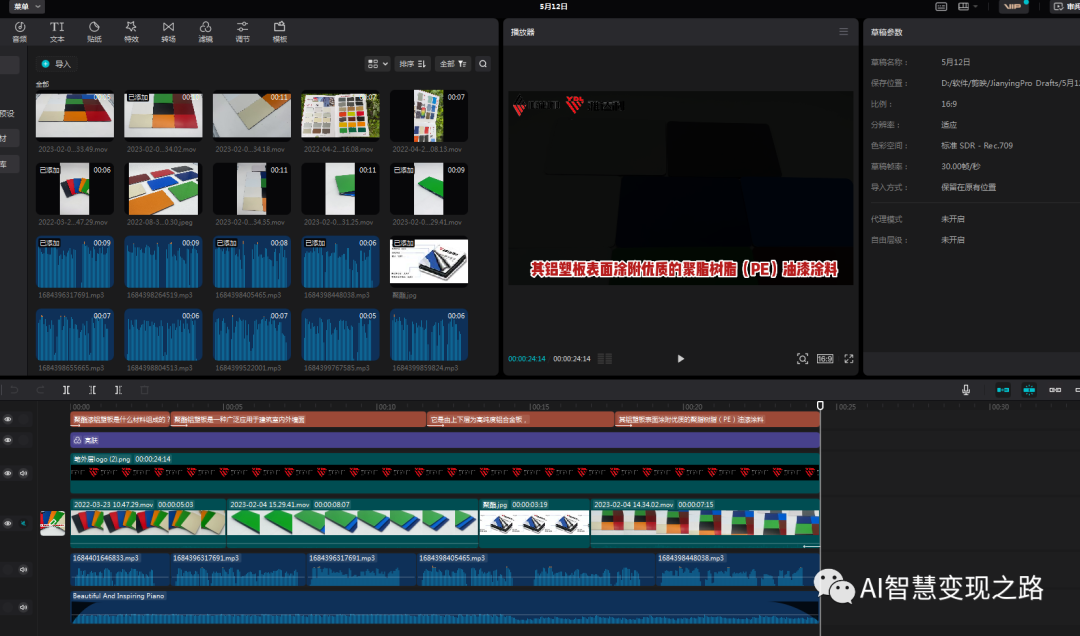Expand the grid view mode dropdown

tap(377, 63)
